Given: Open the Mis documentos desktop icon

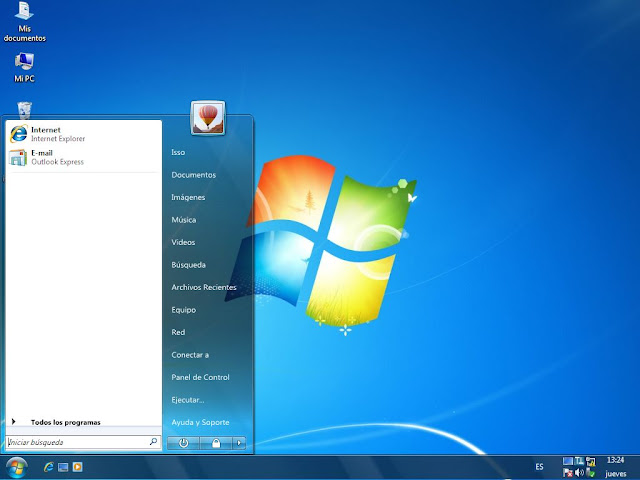Looking at the screenshot, I should click(24, 22).
